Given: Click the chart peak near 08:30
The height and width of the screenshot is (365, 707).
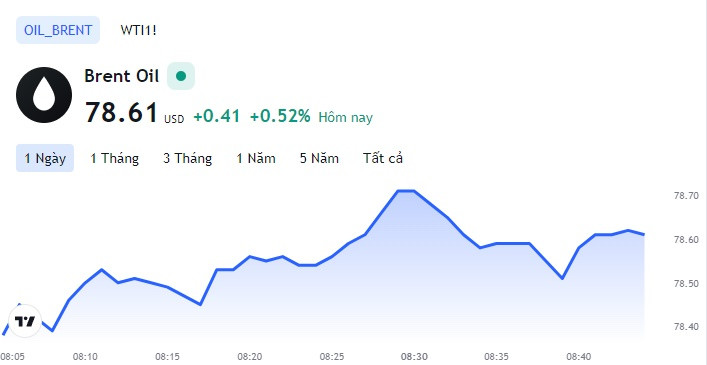Looking at the screenshot, I should [x=406, y=191].
